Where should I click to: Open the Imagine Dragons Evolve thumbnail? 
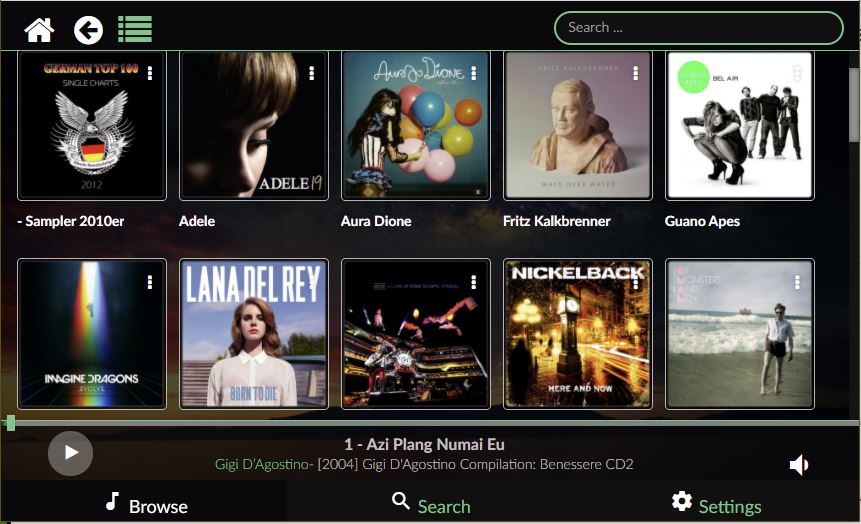pos(92,334)
